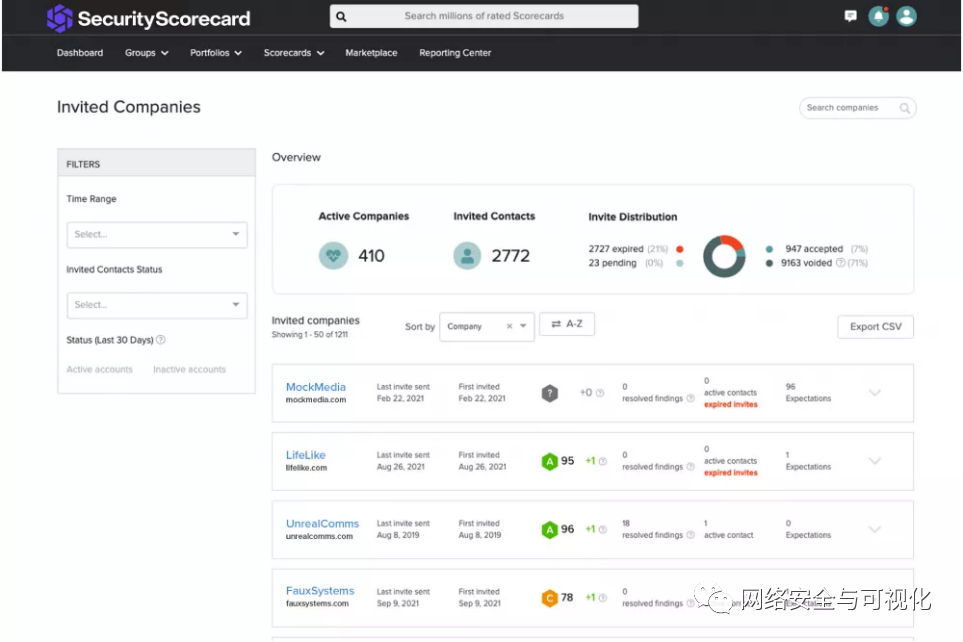Open the Time Range dropdown
The image size is (963, 642).
point(157,235)
